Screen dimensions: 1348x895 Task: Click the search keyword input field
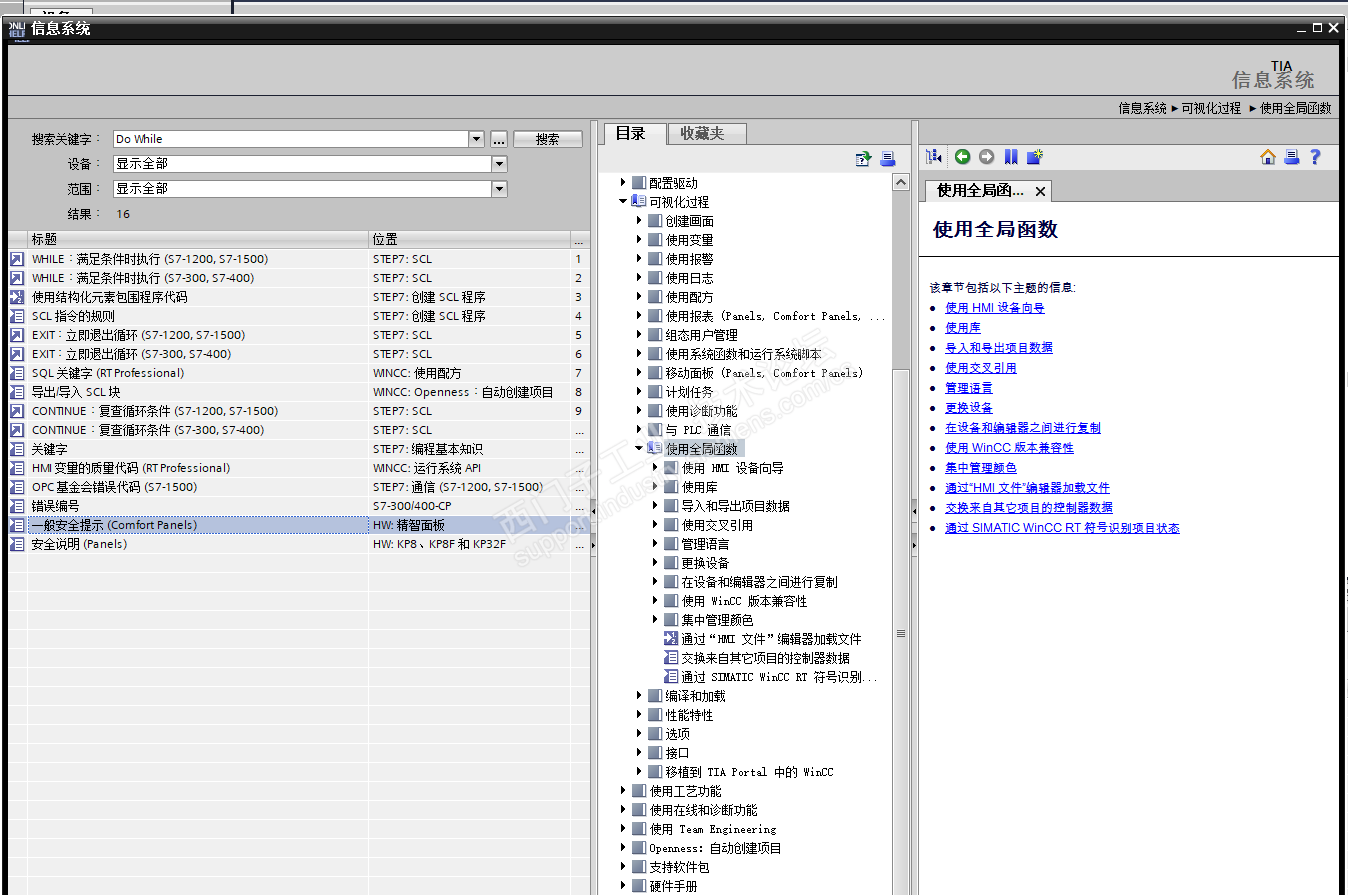pos(290,139)
